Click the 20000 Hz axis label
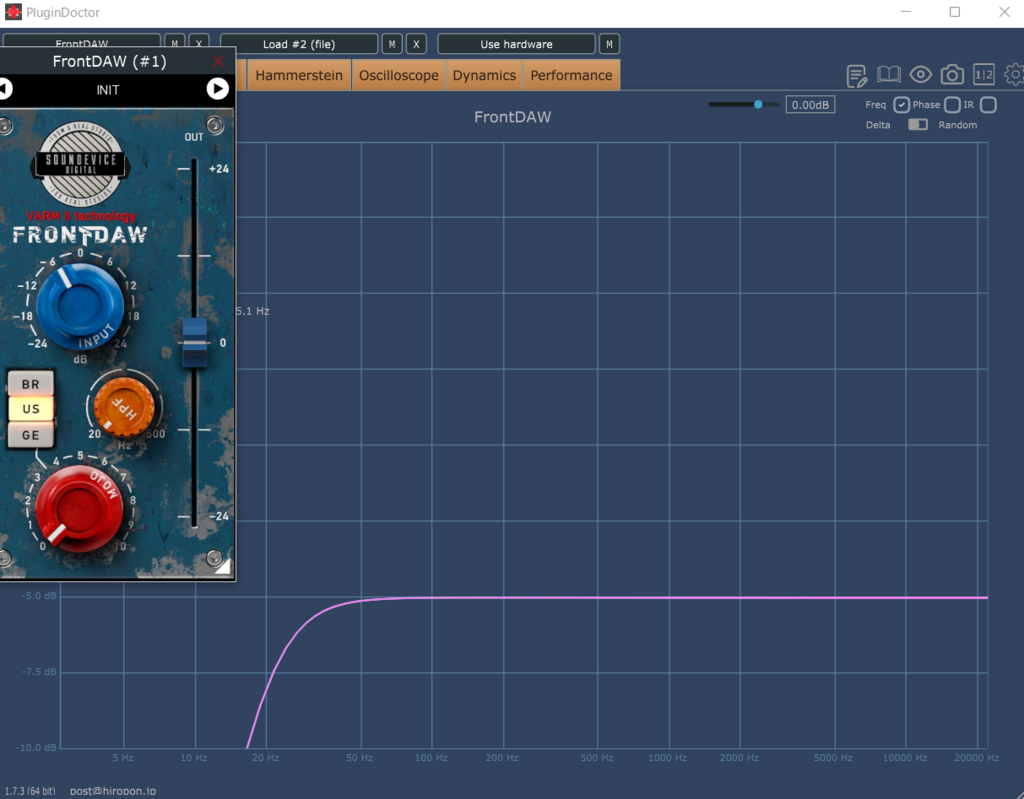The height and width of the screenshot is (799, 1024). 976,758
